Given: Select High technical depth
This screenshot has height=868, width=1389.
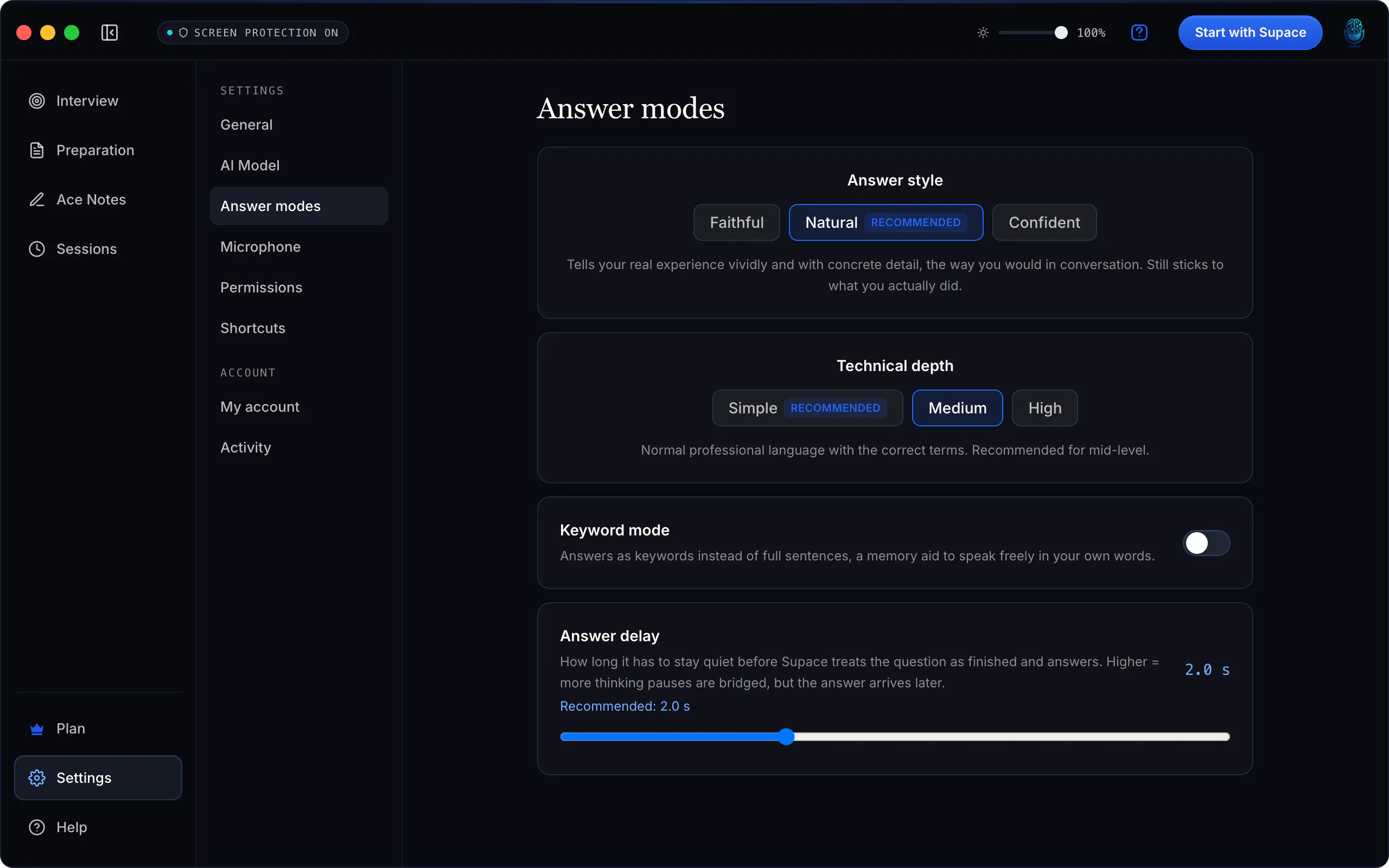Looking at the screenshot, I should click(x=1044, y=408).
